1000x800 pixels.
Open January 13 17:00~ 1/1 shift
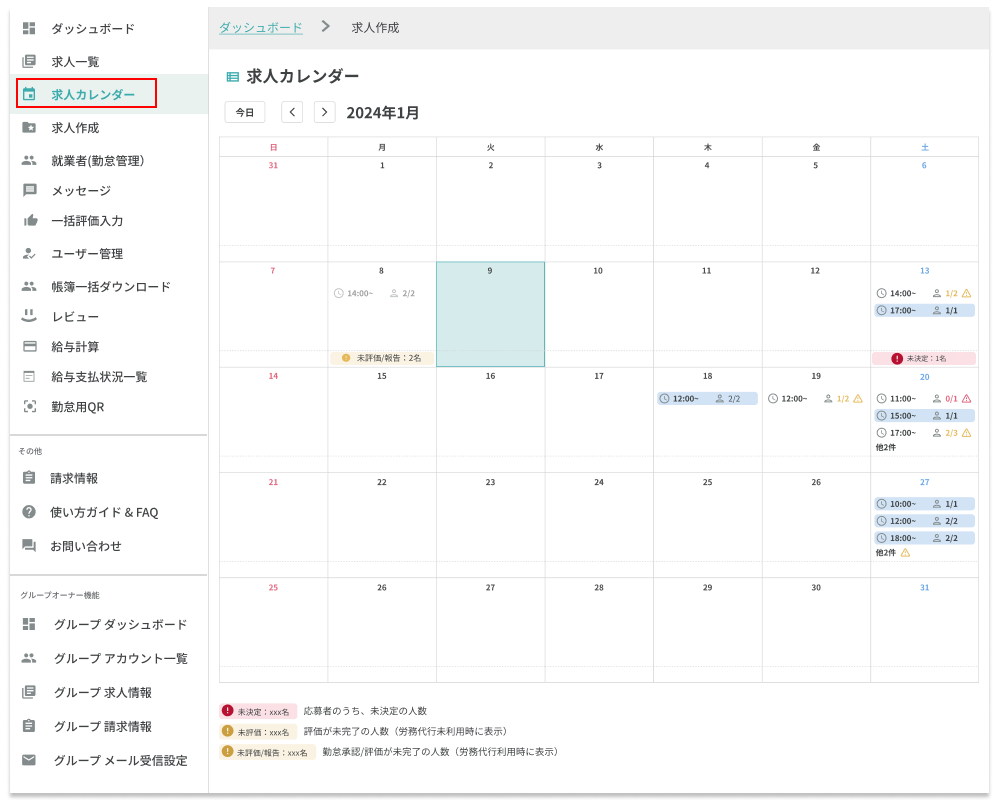coord(924,311)
